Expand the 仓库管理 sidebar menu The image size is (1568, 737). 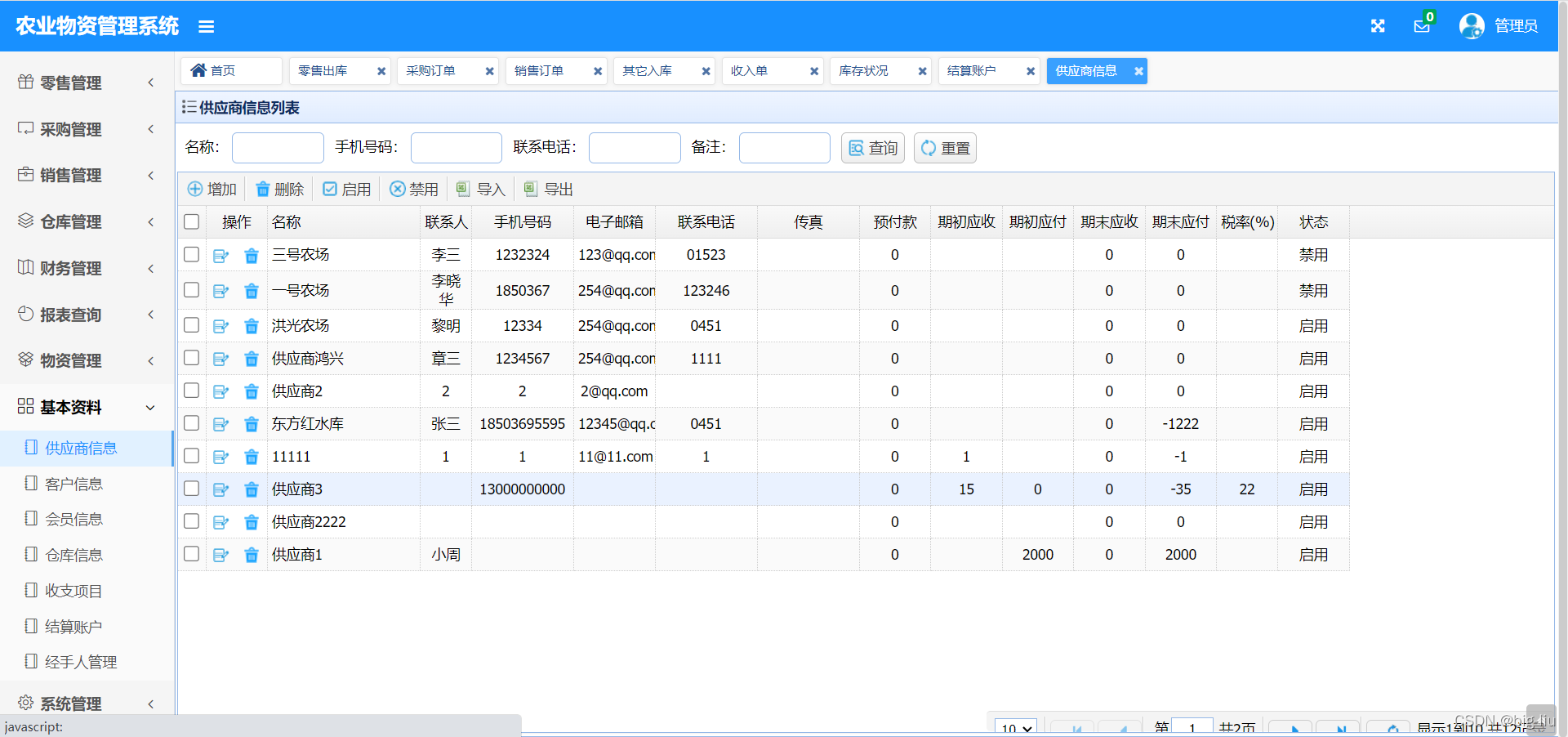coord(87,221)
